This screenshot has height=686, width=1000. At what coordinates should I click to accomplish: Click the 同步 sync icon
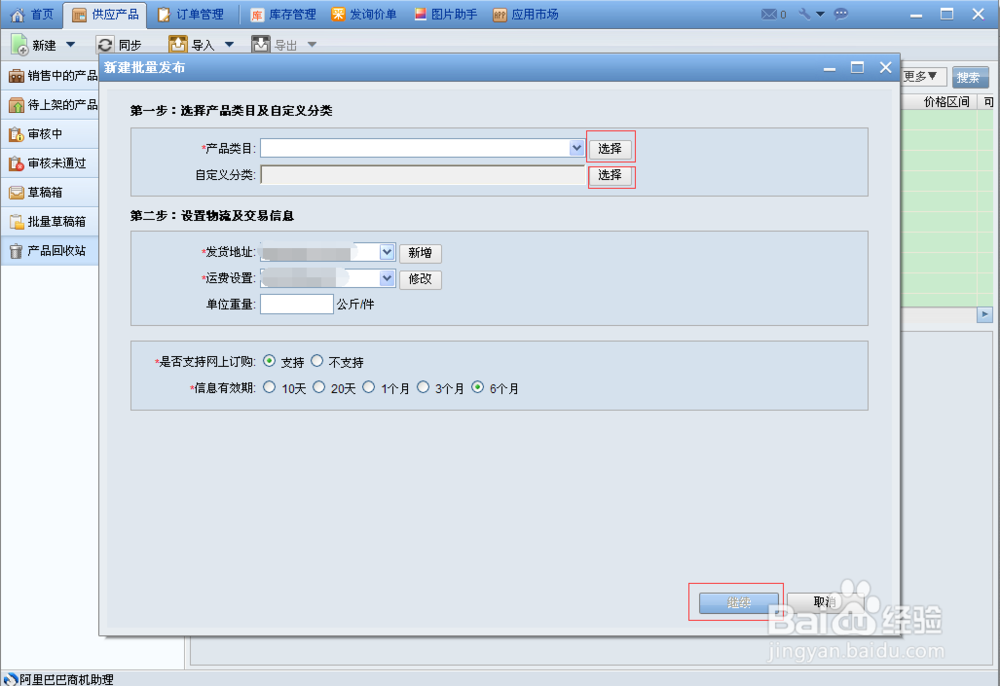[105, 45]
